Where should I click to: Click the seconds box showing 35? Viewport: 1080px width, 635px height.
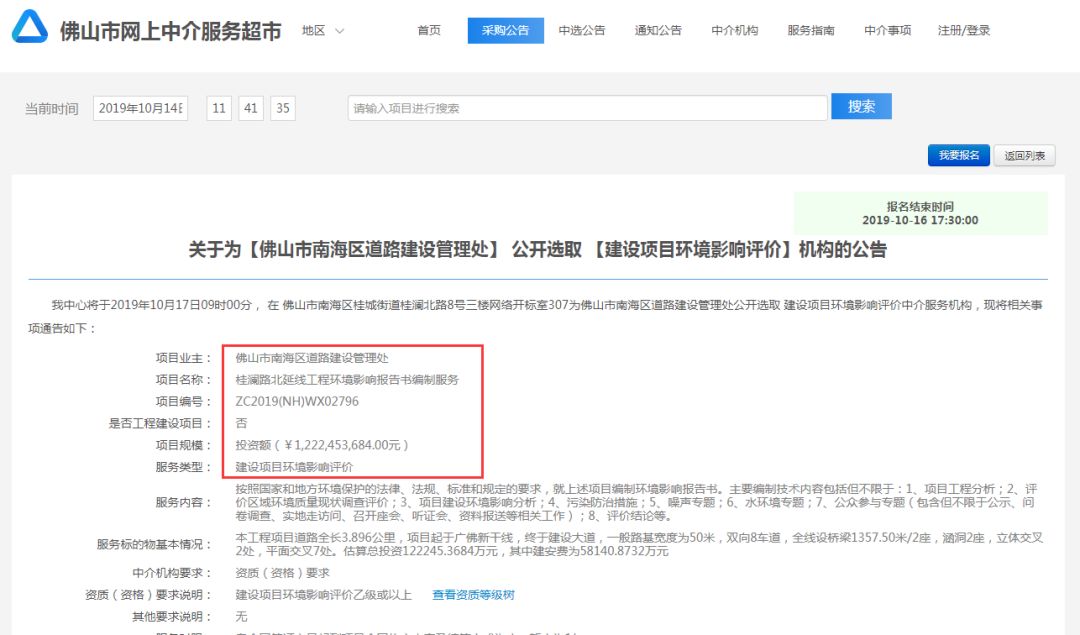pyautogui.click(x=283, y=108)
